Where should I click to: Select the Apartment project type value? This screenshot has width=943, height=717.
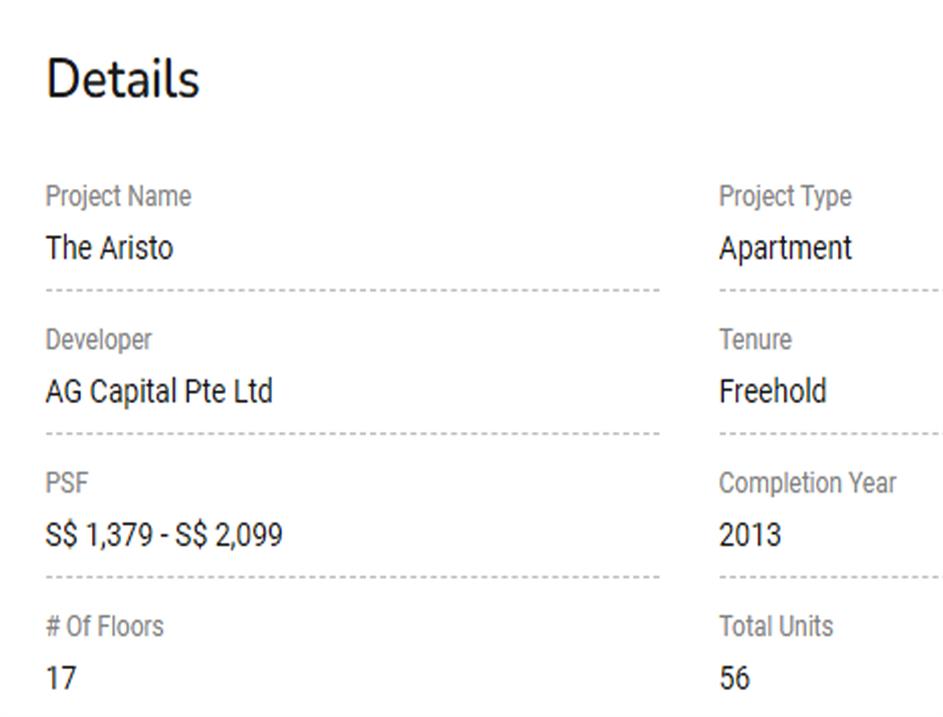click(x=785, y=248)
